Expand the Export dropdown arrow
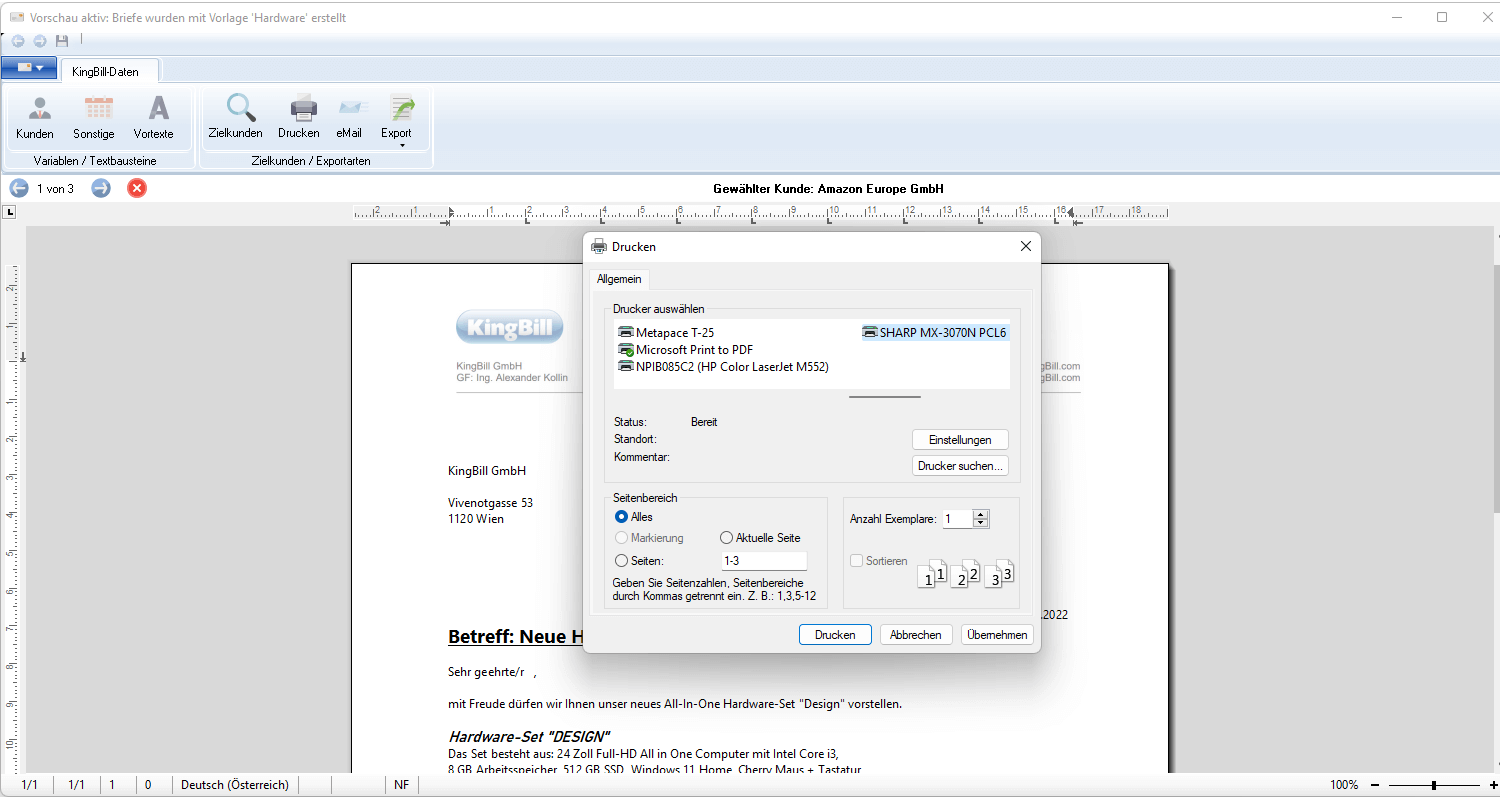1500x800 pixels. point(402,145)
